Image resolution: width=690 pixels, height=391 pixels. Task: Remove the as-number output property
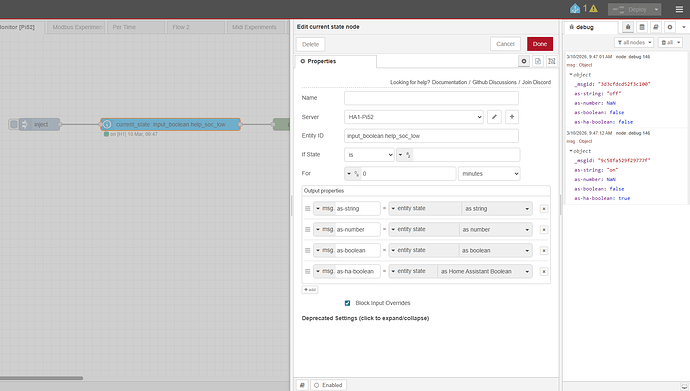coord(544,230)
